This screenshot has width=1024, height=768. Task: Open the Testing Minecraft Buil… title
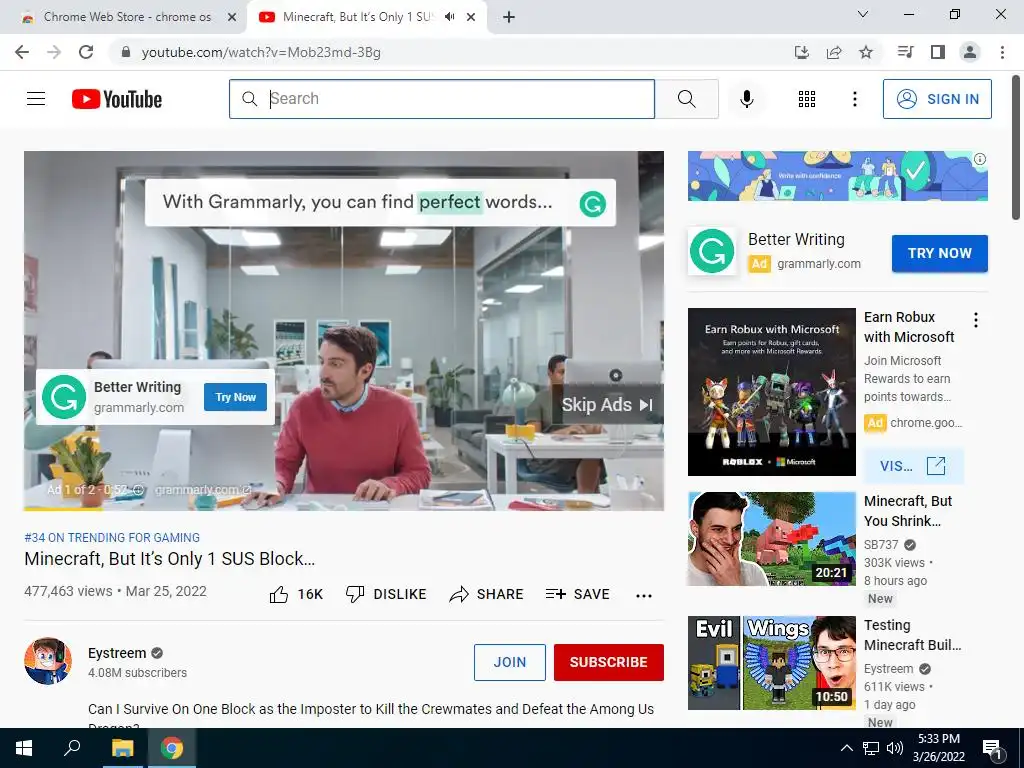click(x=912, y=635)
